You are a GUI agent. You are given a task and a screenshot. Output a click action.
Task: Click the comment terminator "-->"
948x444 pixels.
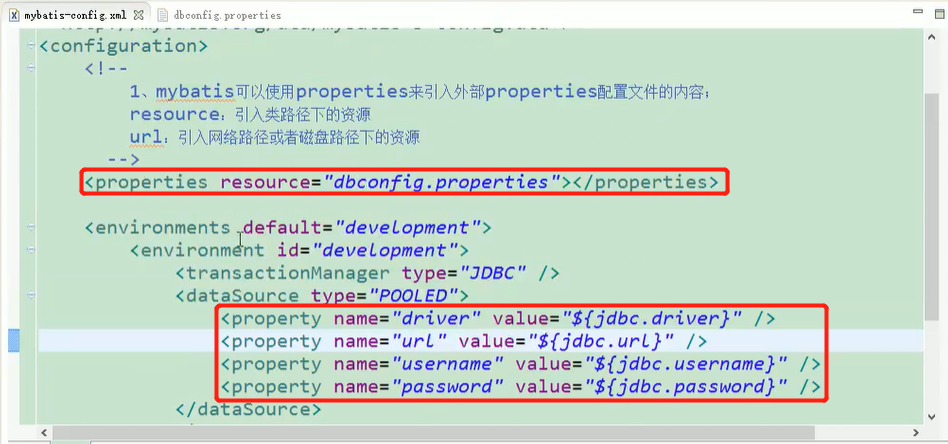click(123, 160)
